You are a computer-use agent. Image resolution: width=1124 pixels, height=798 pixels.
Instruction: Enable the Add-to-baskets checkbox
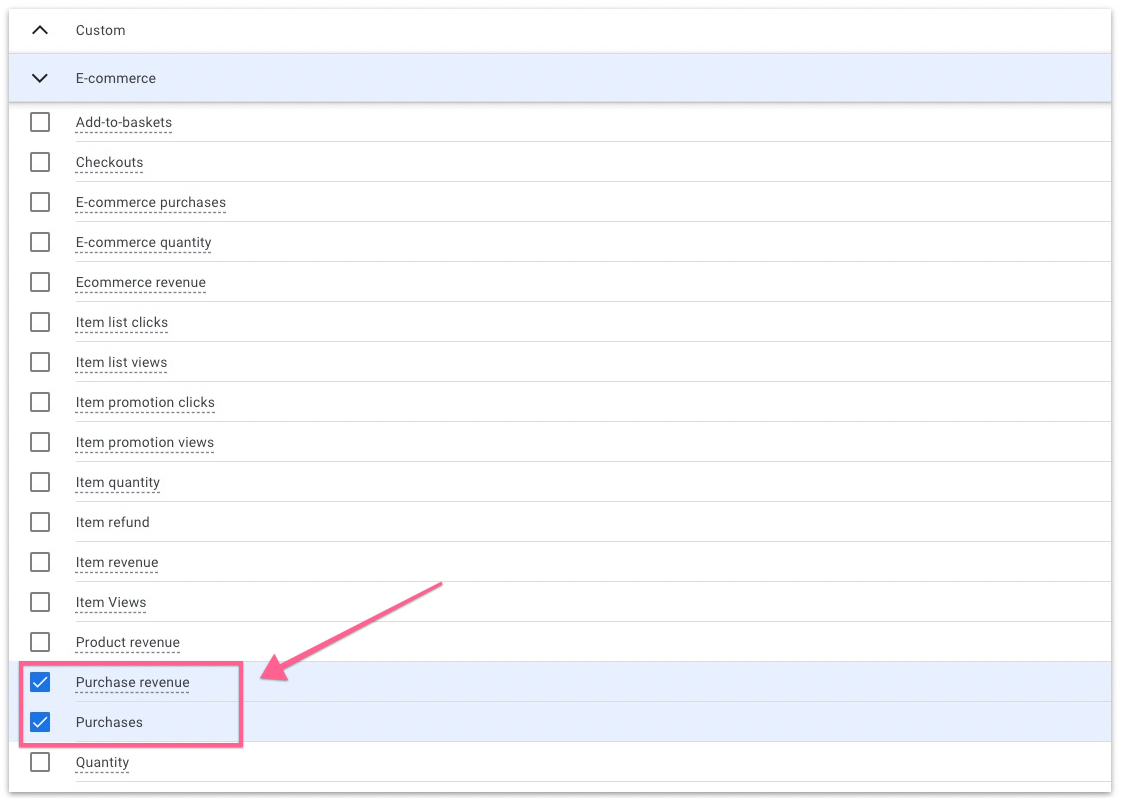(x=40, y=122)
